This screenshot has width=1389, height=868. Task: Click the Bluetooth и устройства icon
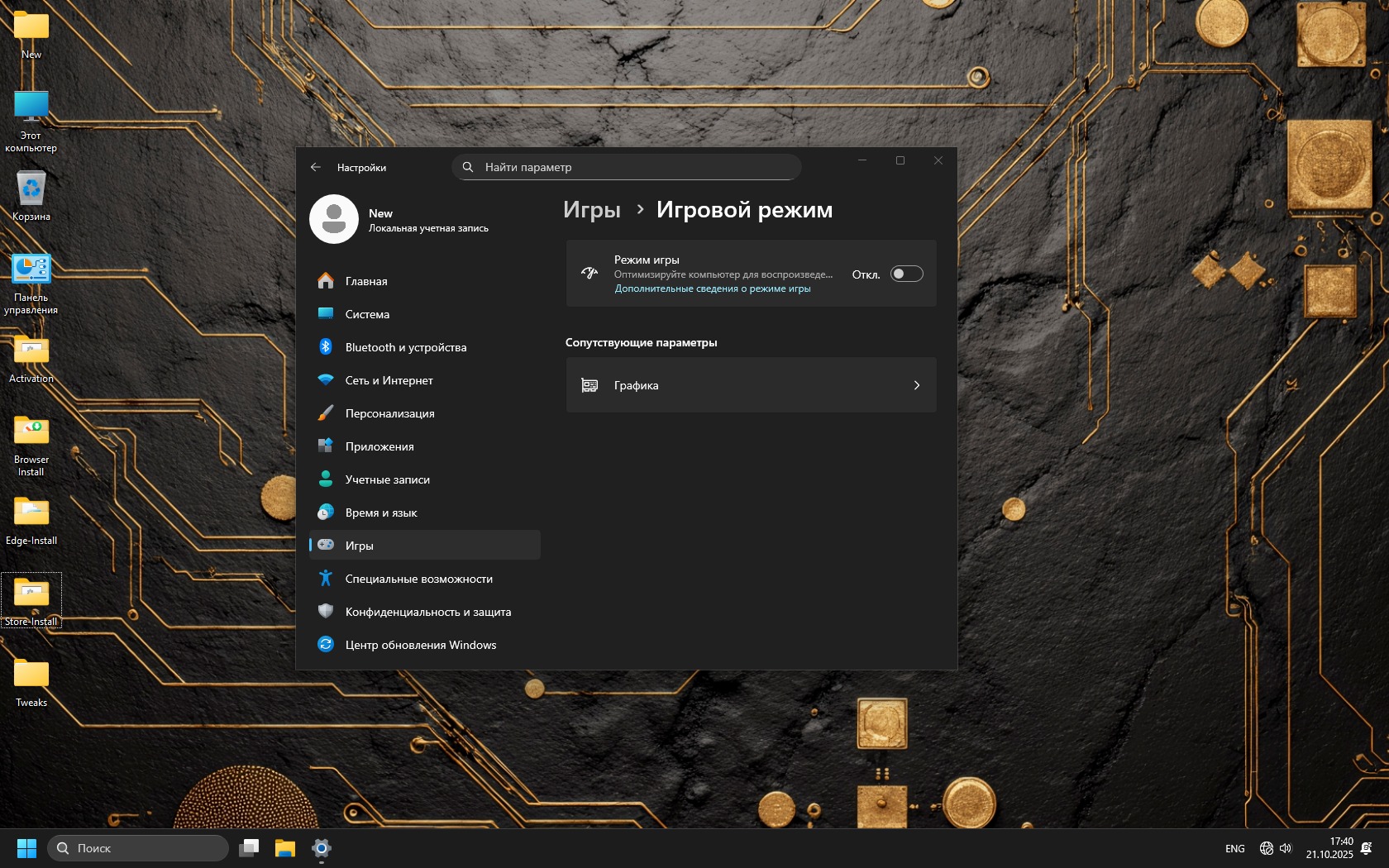tap(326, 347)
